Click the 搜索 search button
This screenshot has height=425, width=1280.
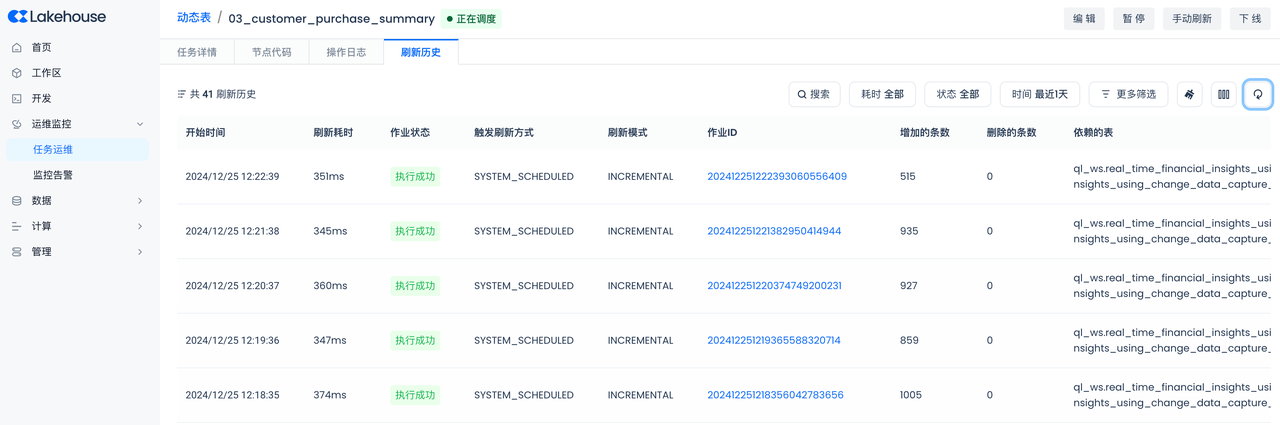[x=814, y=94]
